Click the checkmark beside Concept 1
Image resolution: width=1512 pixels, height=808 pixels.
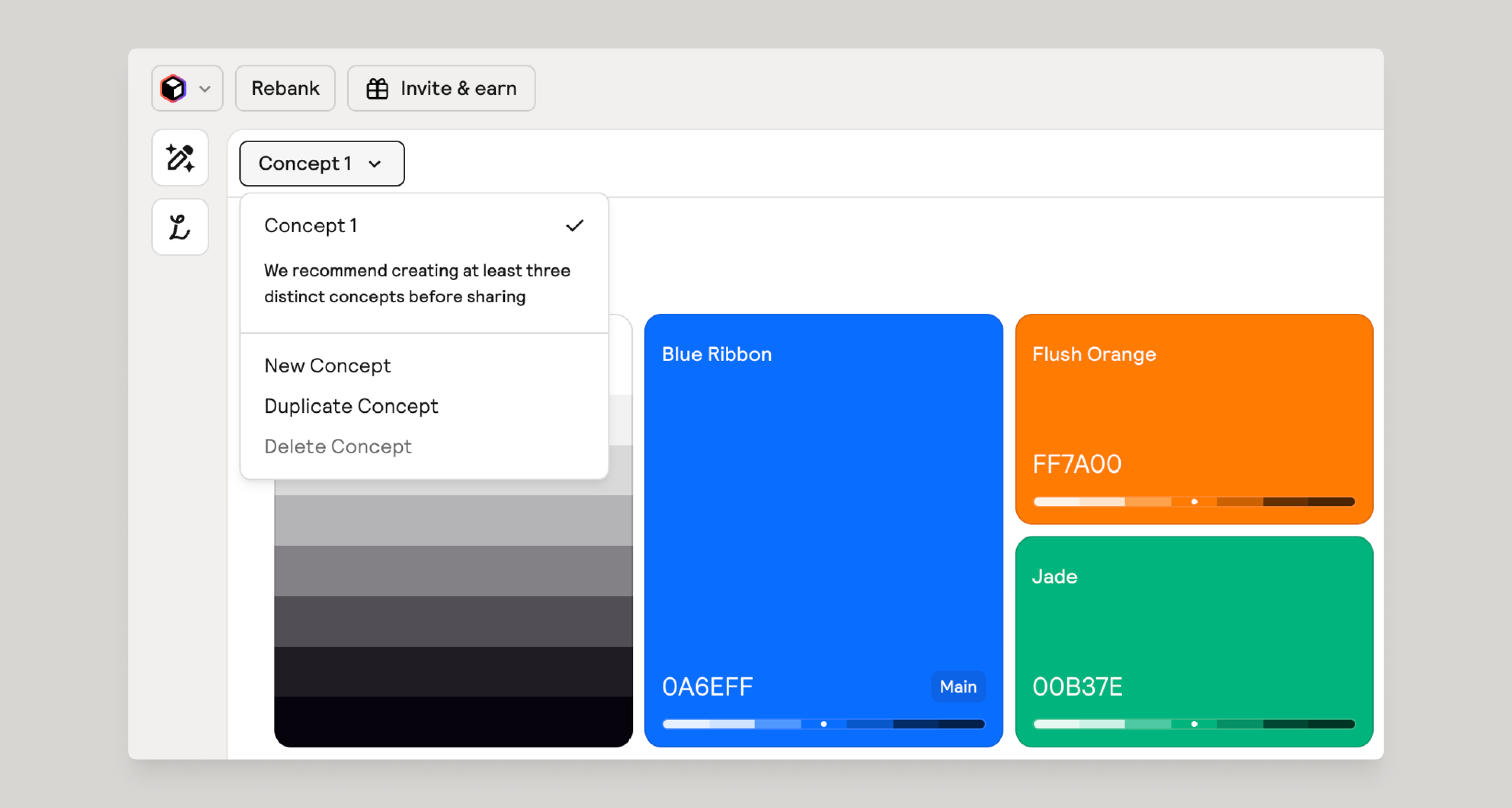click(575, 225)
